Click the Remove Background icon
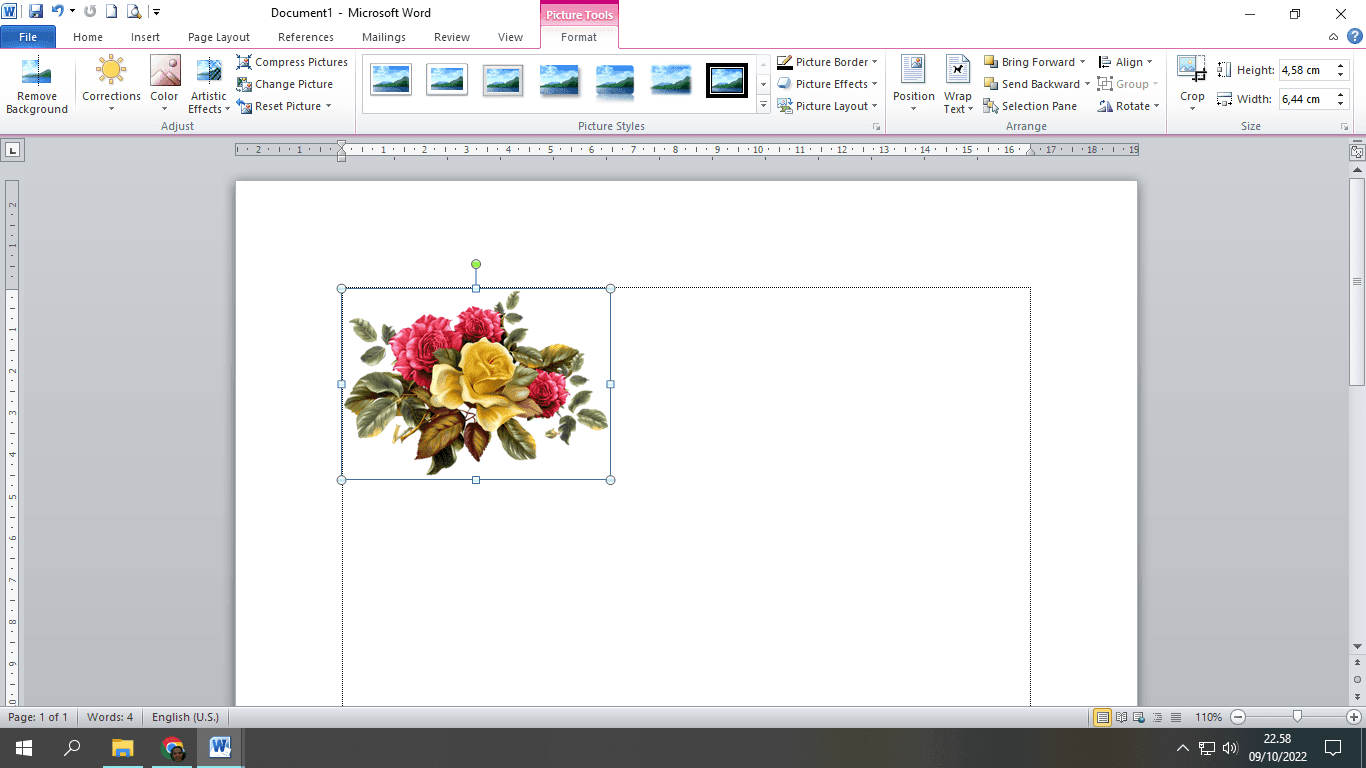Screen dimensions: 1366x768 [37, 73]
